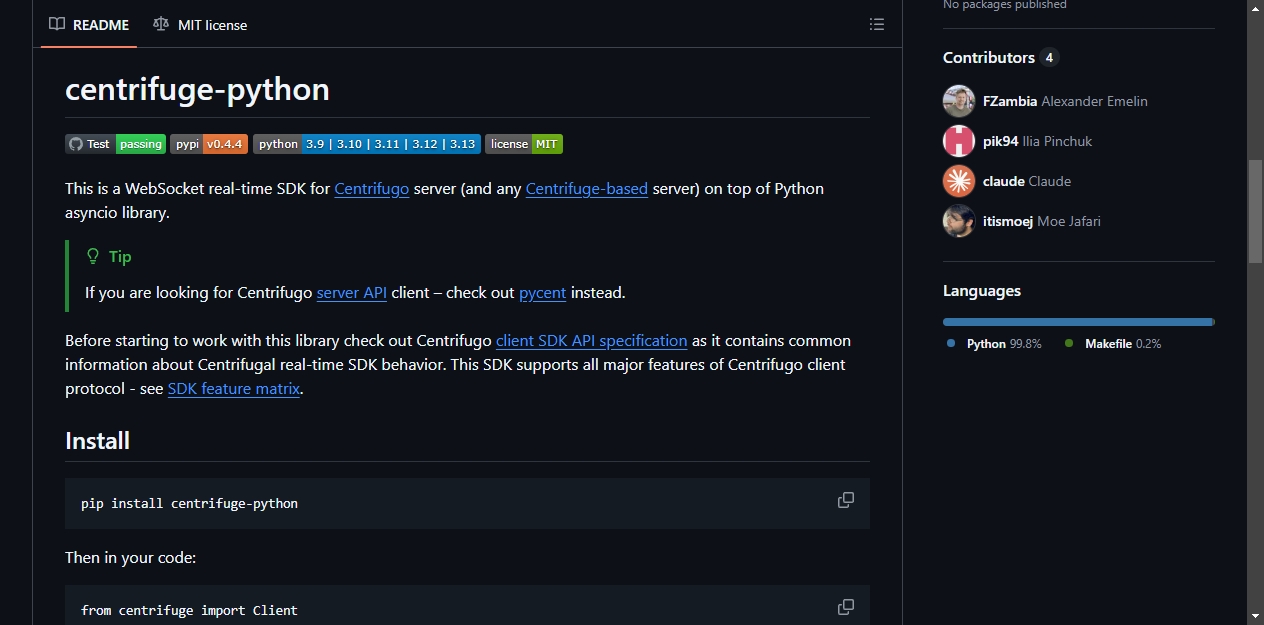Open the Centrifuge-based link
This screenshot has height=625, width=1264.
click(x=587, y=188)
